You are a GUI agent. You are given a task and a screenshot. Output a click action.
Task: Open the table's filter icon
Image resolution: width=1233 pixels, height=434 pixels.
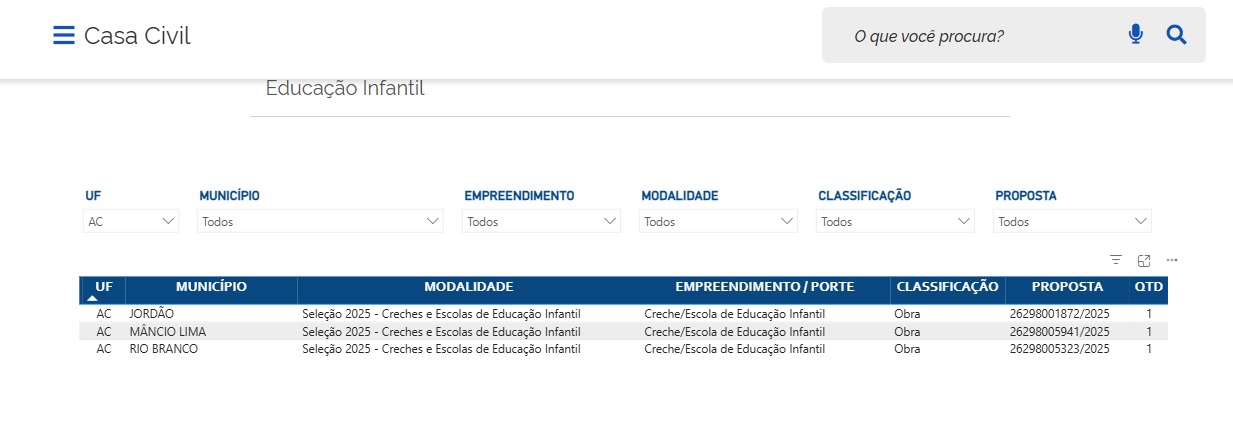pyautogui.click(x=1116, y=260)
